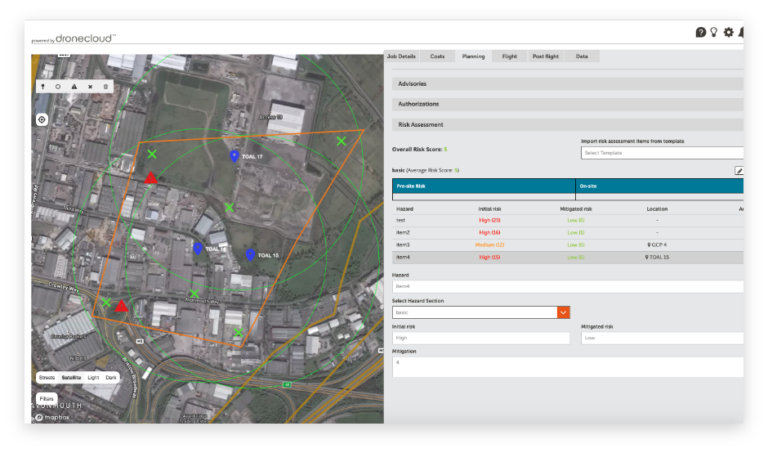Select the hazard triangle tool

click(74, 87)
